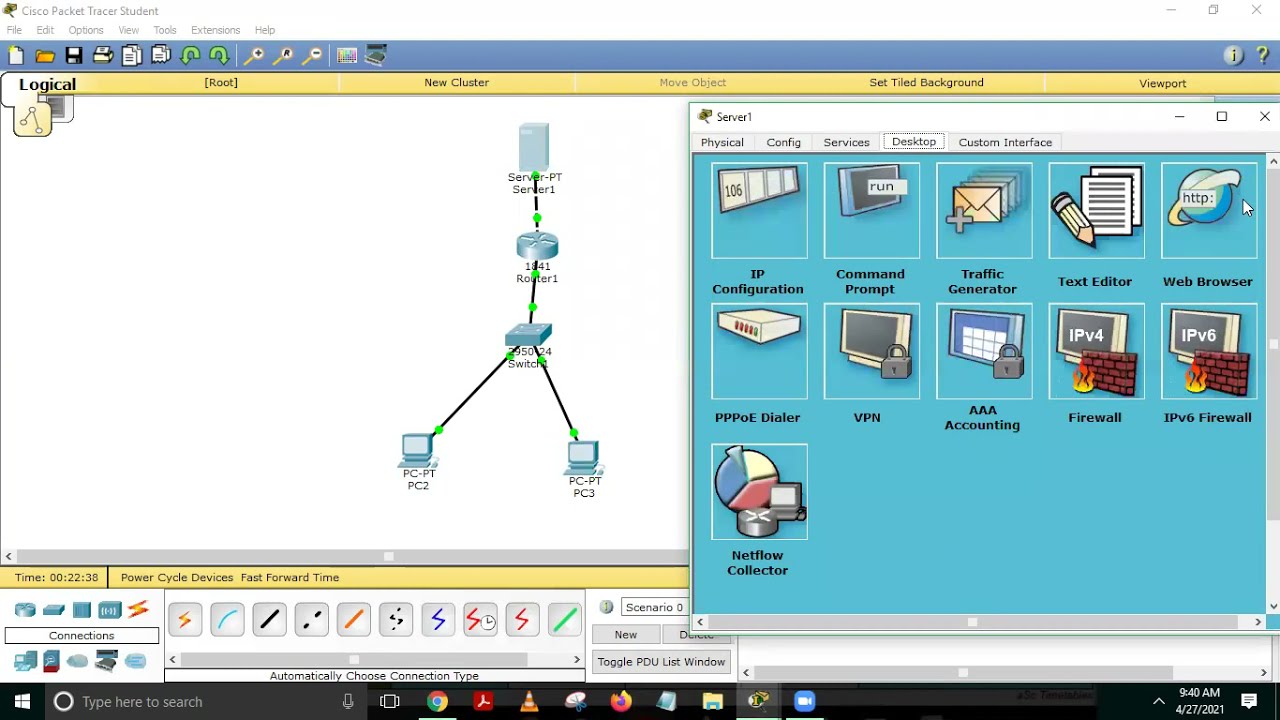The width and height of the screenshot is (1280, 720).
Task: Click the Windows search box
Action: [204, 701]
